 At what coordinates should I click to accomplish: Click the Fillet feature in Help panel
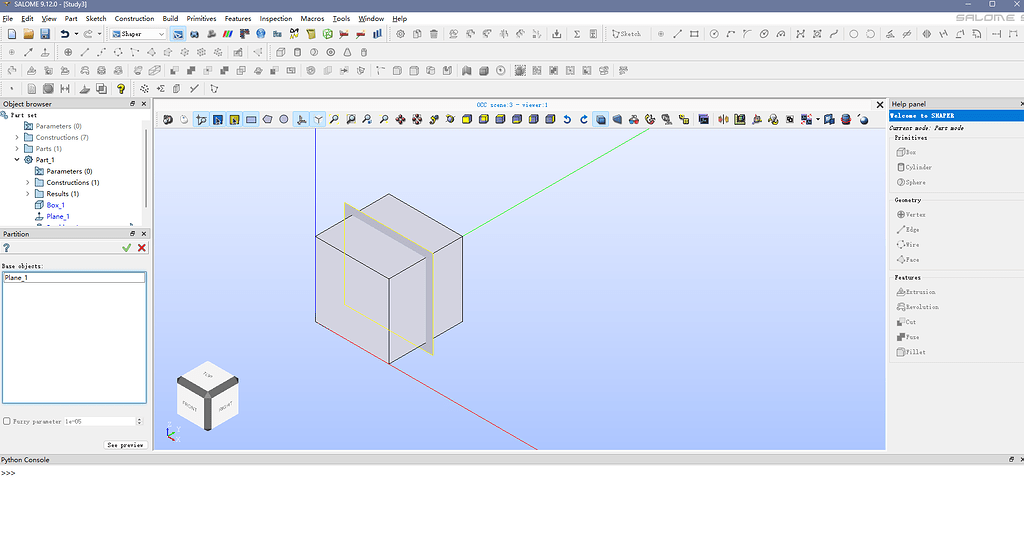pyautogui.click(x=910, y=352)
